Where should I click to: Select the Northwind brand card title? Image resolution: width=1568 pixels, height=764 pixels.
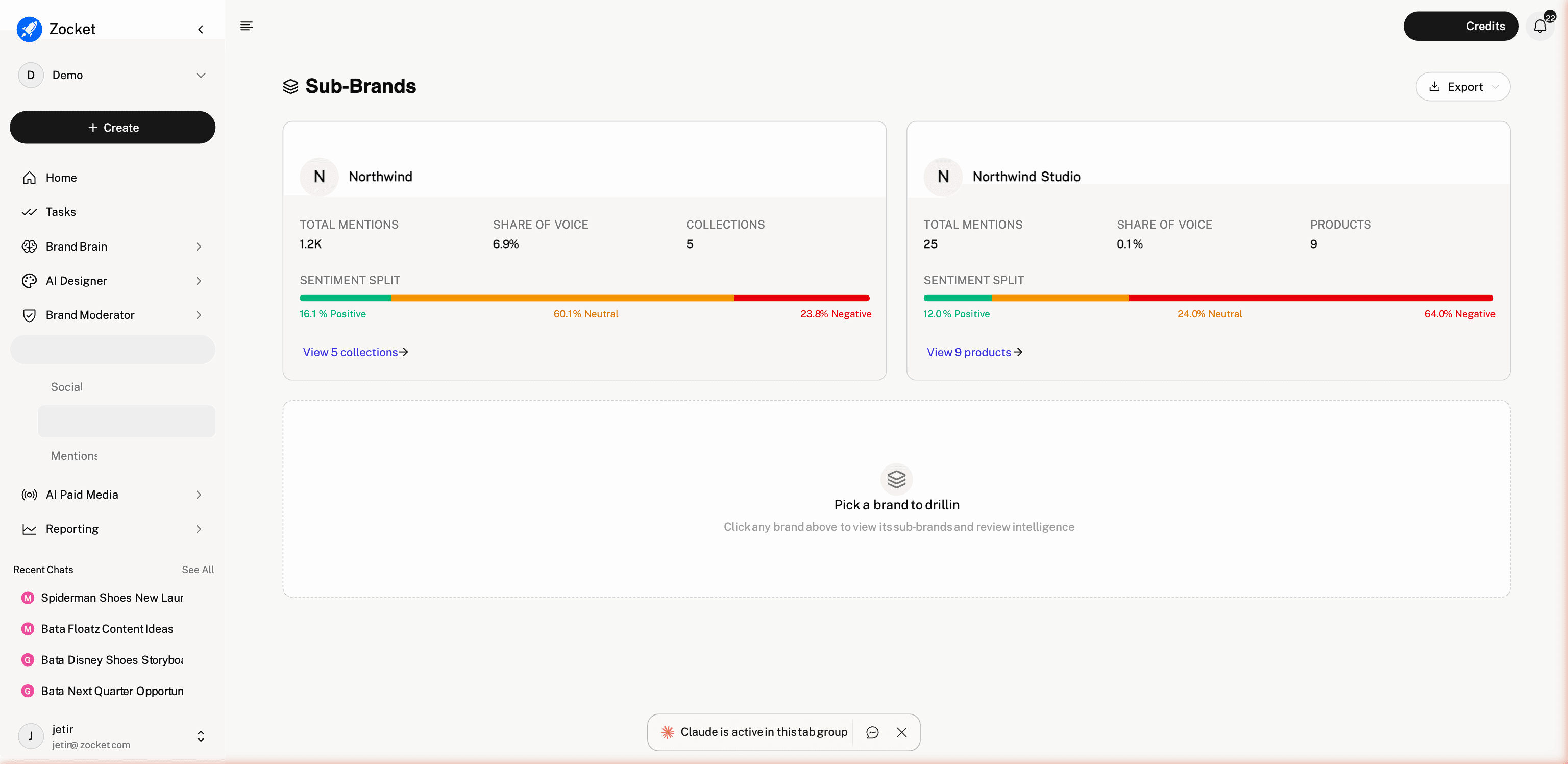point(380,177)
